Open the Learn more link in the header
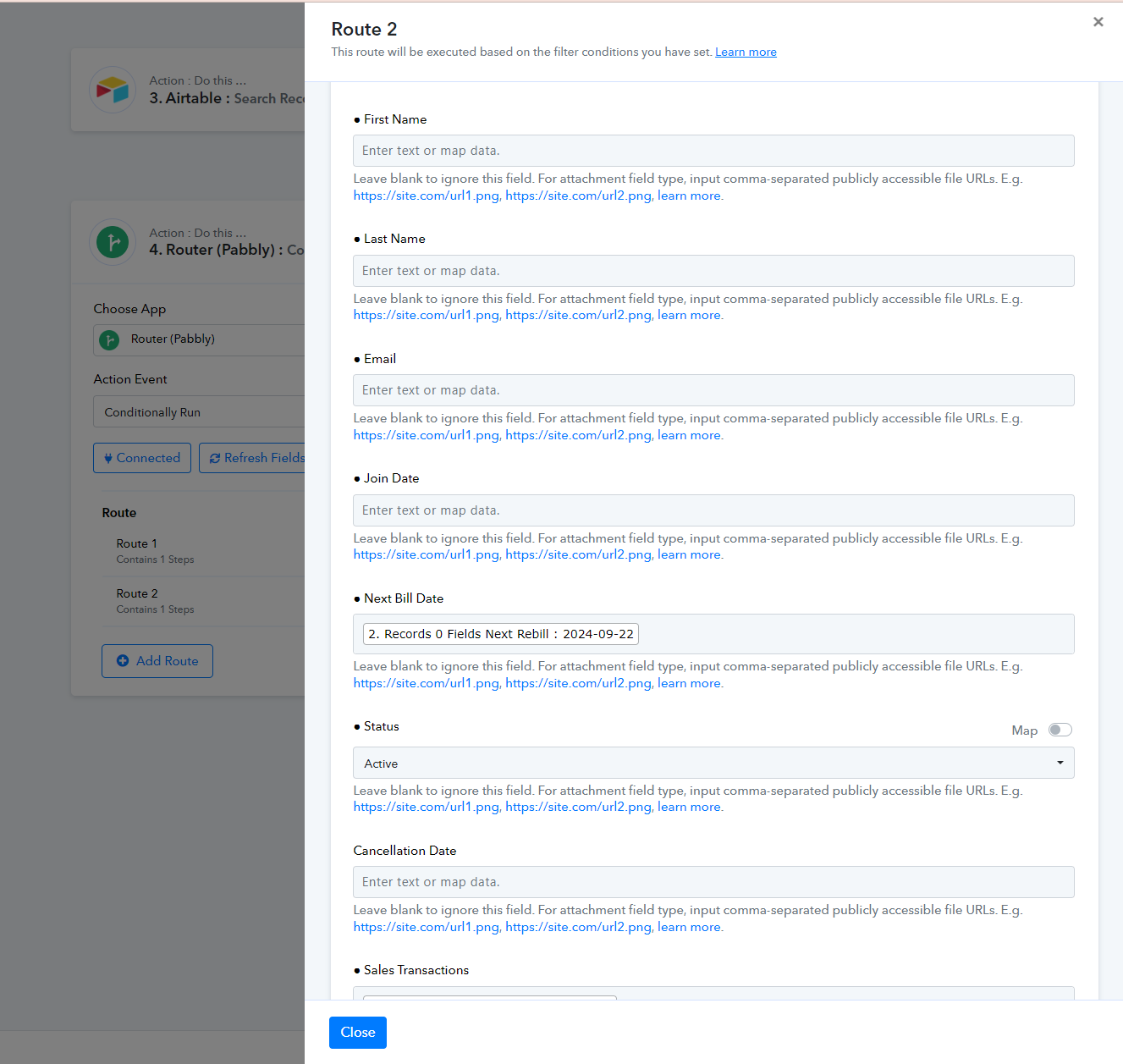 (746, 52)
